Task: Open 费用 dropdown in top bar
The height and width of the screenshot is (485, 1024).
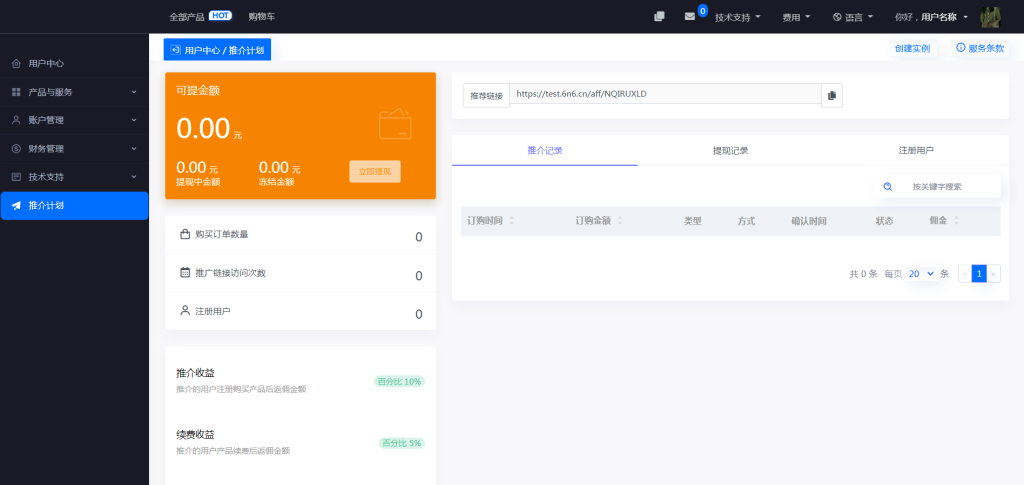Action: point(796,18)
